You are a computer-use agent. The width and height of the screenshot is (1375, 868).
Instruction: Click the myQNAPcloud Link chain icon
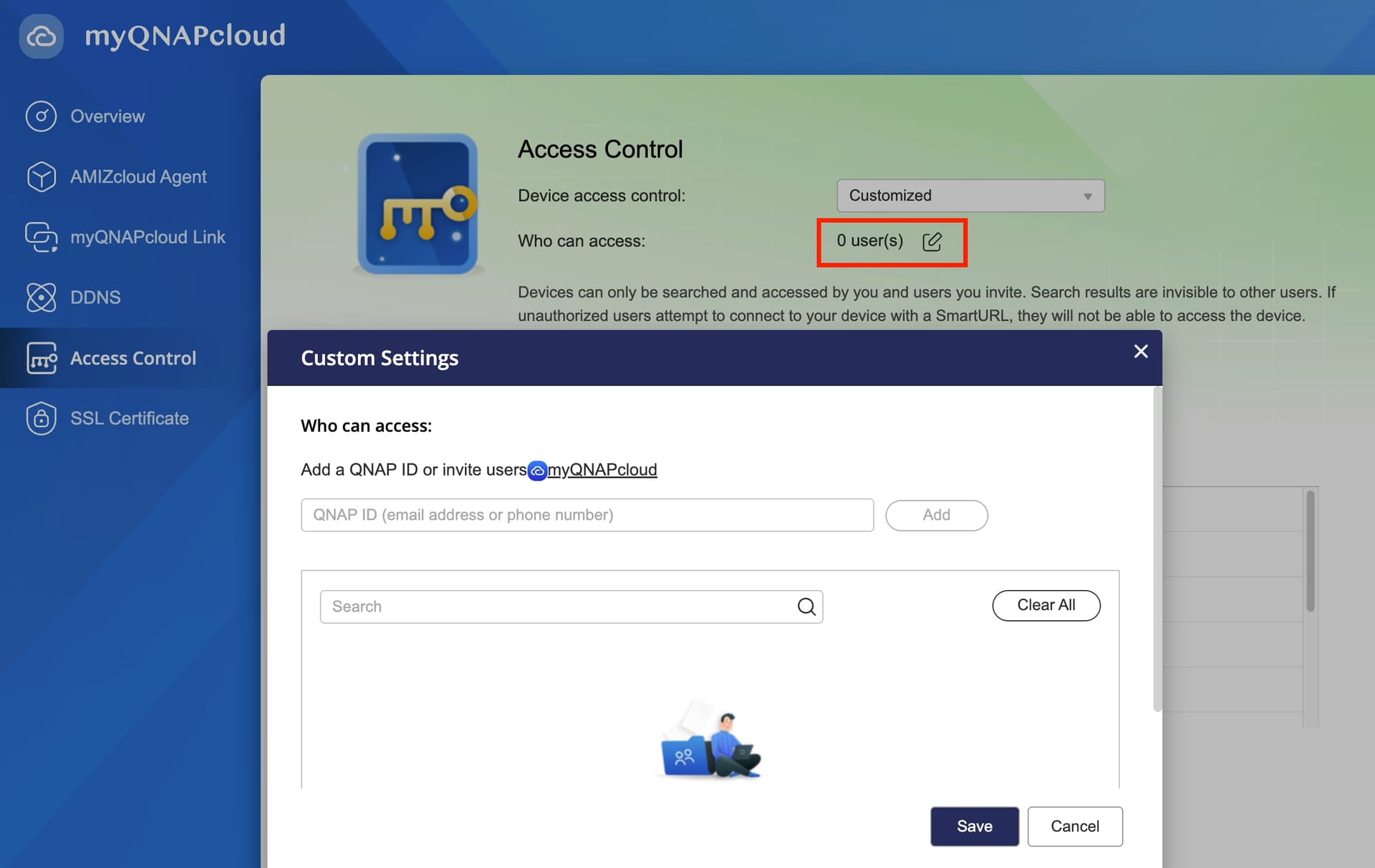pyautogui.click(x=41, y=237)
